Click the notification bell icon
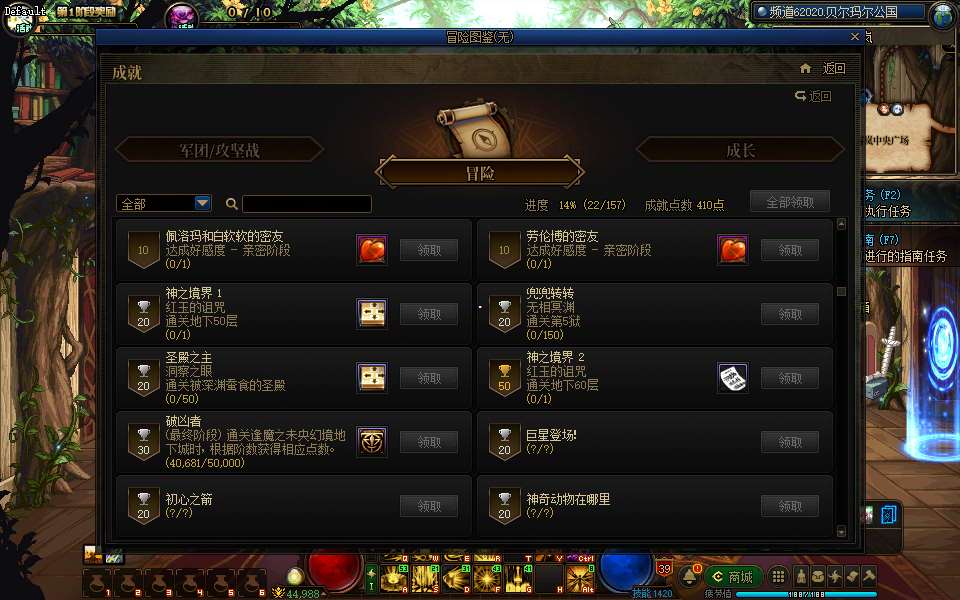This screenshot has width=960, height=600. pyautogui.click(x=689, y=576)
